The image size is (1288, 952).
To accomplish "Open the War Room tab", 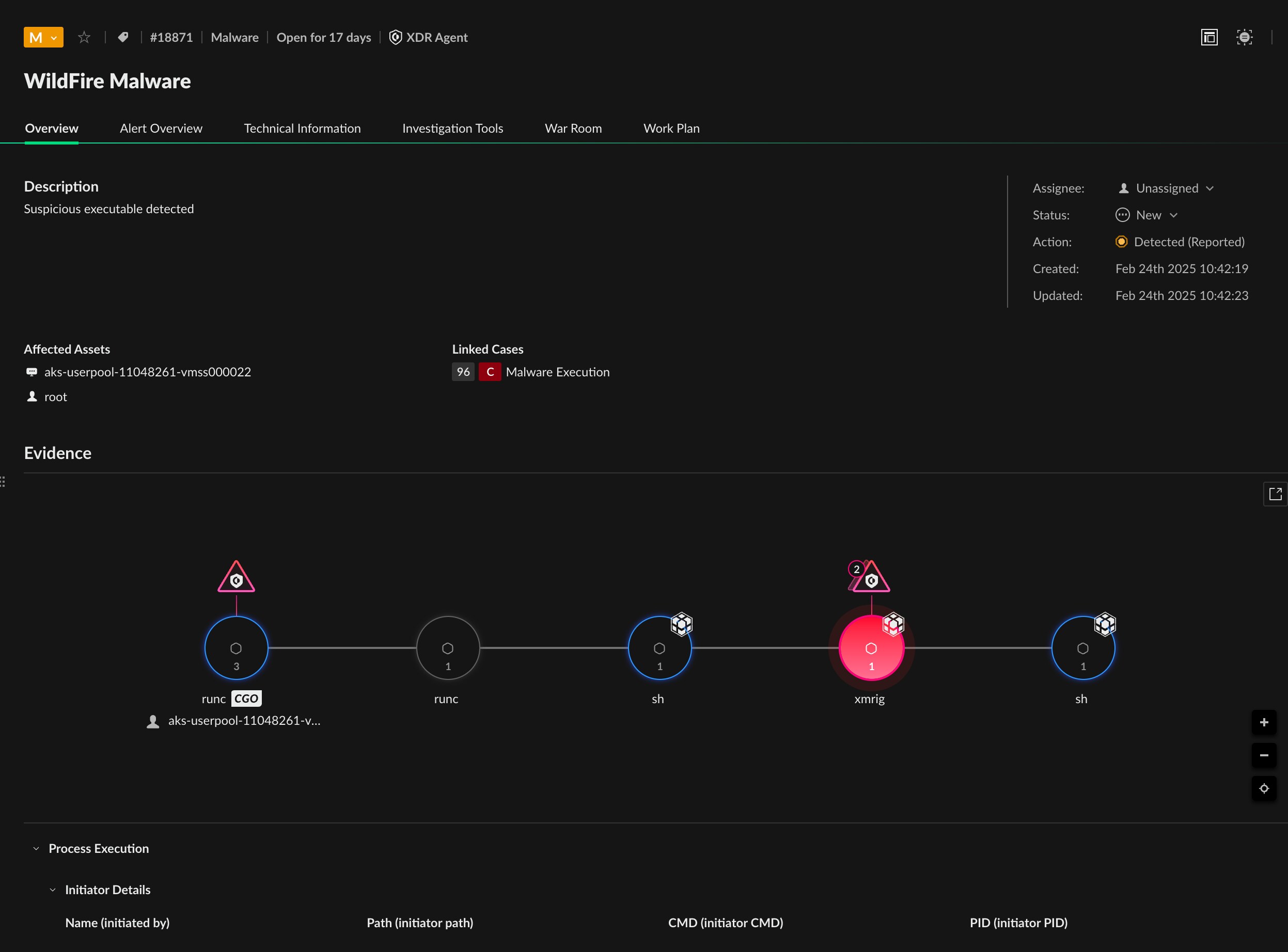I will (573, 129).
